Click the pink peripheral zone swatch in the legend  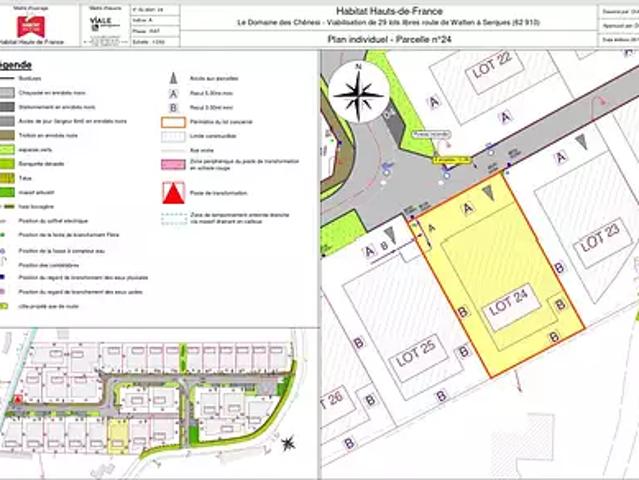coord(174,164)
